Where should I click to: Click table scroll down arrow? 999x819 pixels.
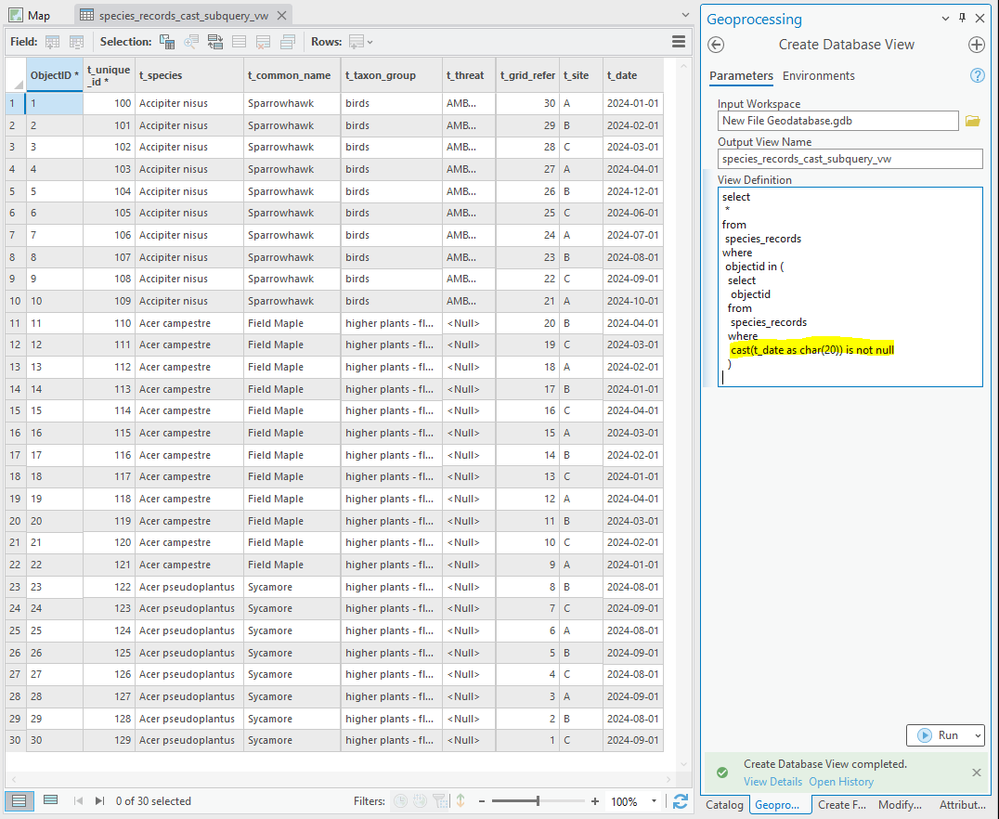point(684,764)
